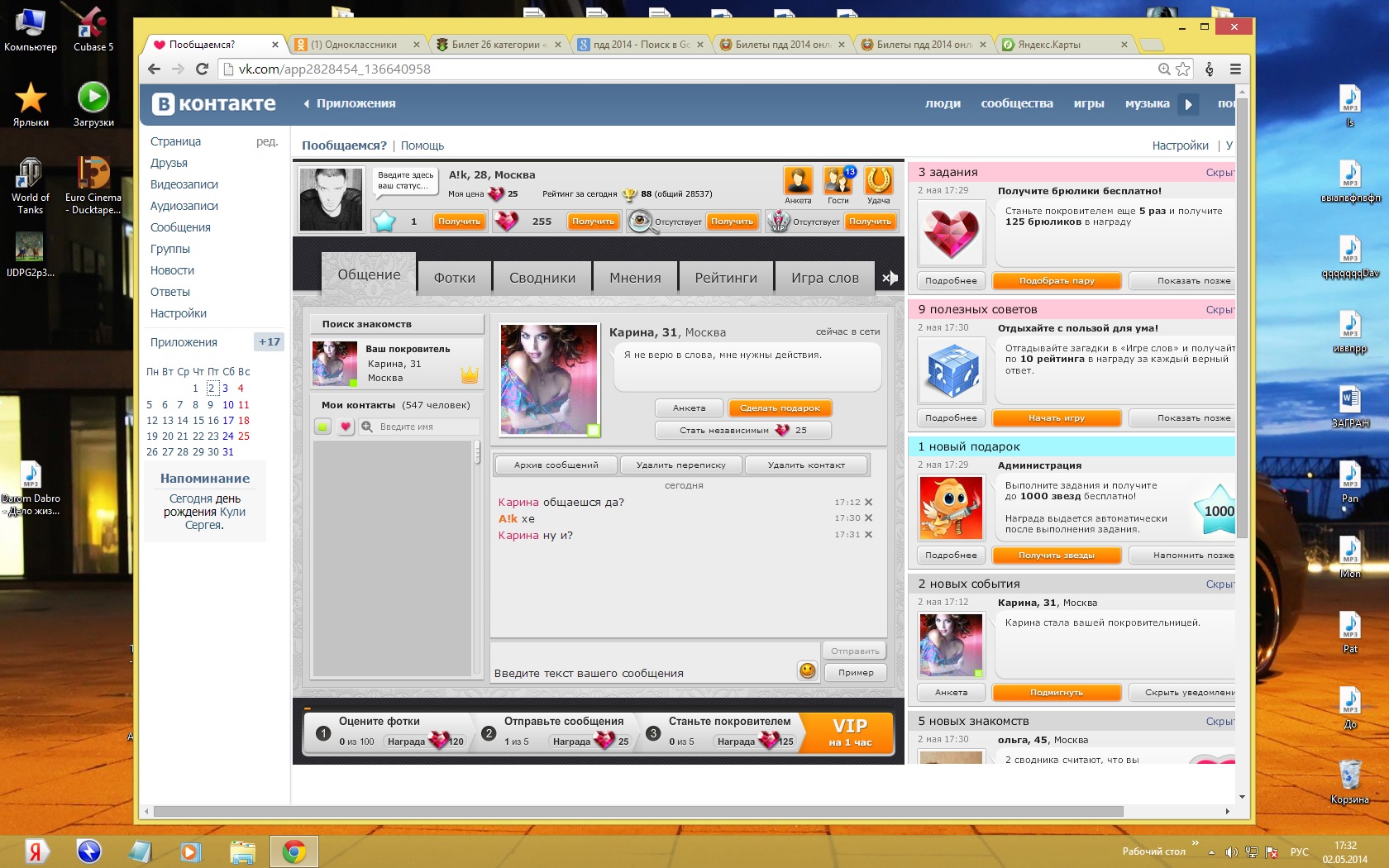Screen dimensions: 1389x868
Task: Open Друзья in VK sidebar
Action: click(169, 163)
